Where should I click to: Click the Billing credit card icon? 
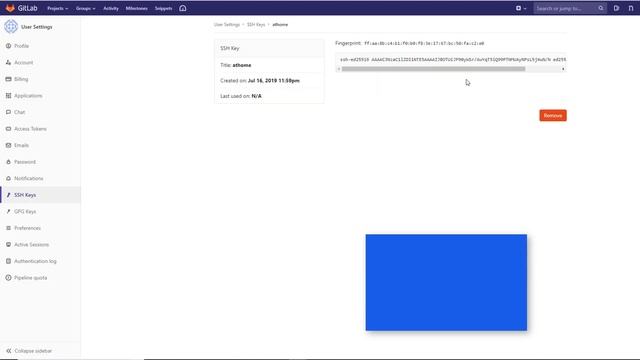pos(8,79)
